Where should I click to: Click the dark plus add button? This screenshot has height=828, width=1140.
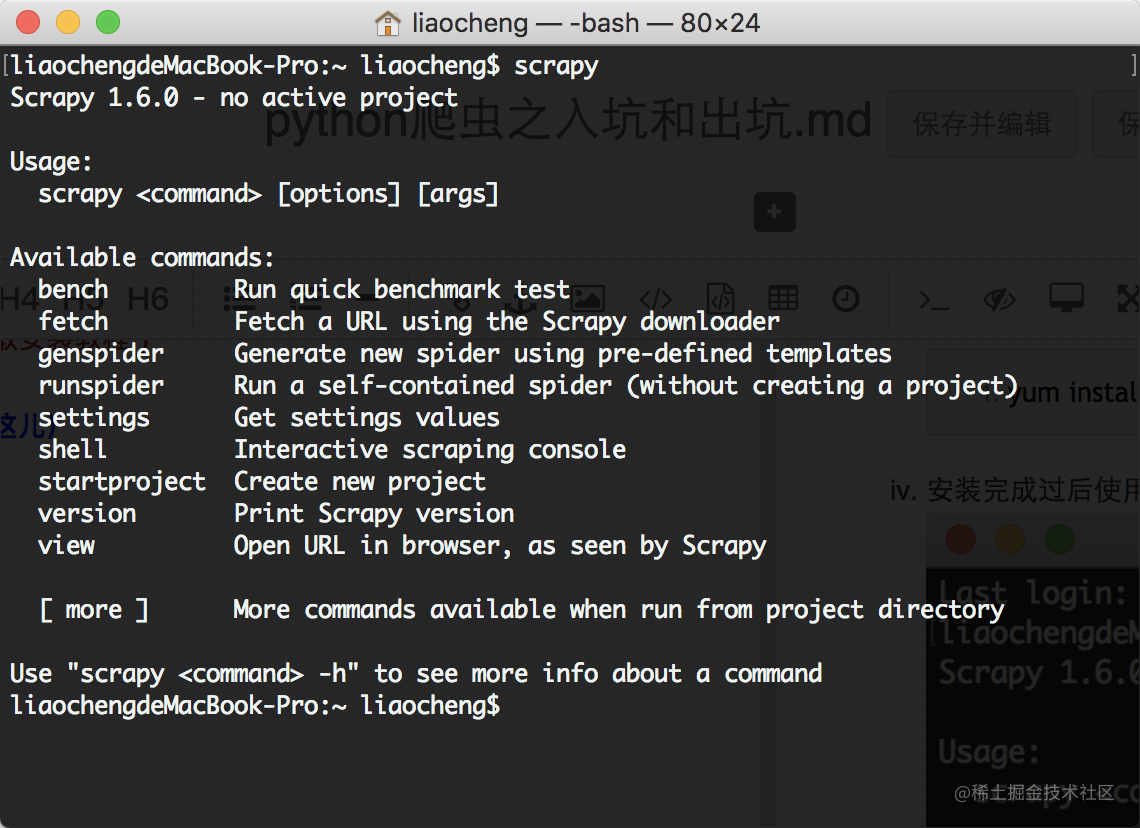click(774, 212)
